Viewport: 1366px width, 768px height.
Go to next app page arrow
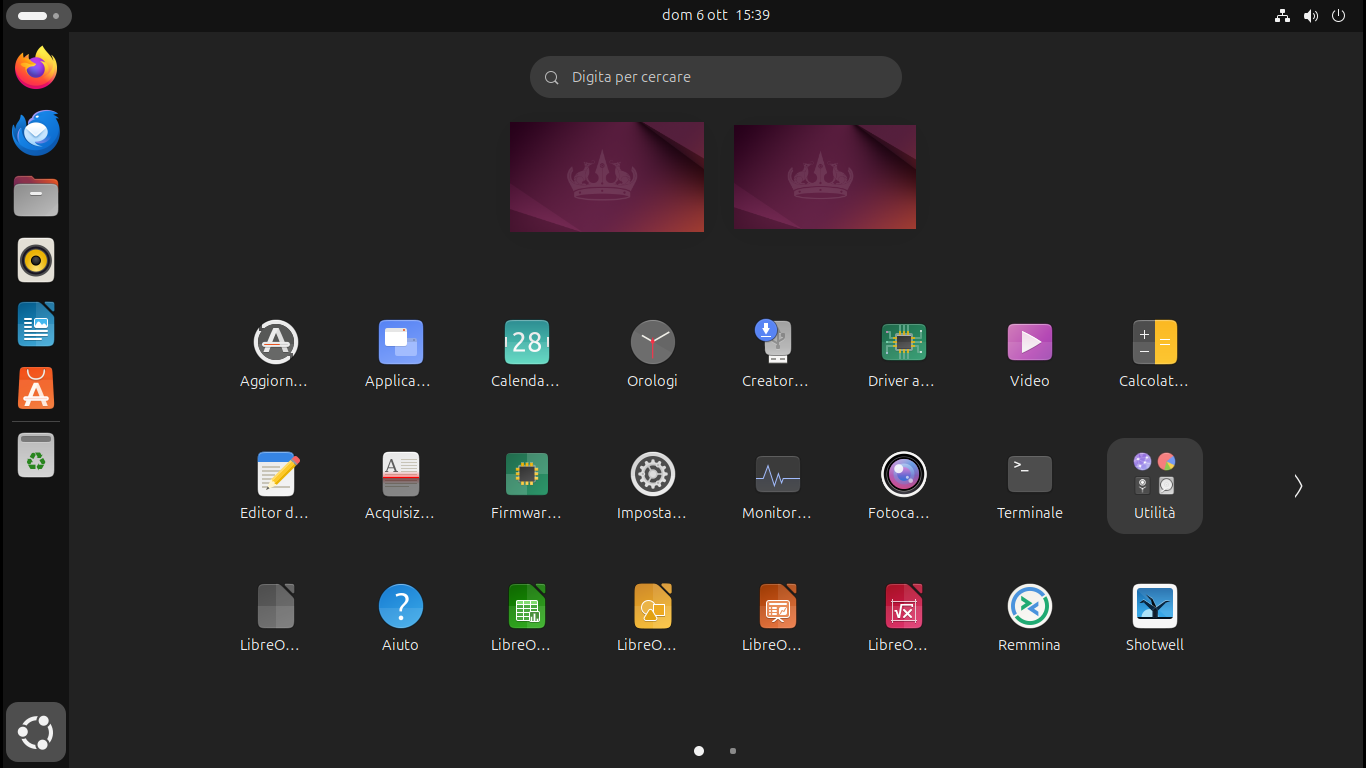click(1298, 486)
